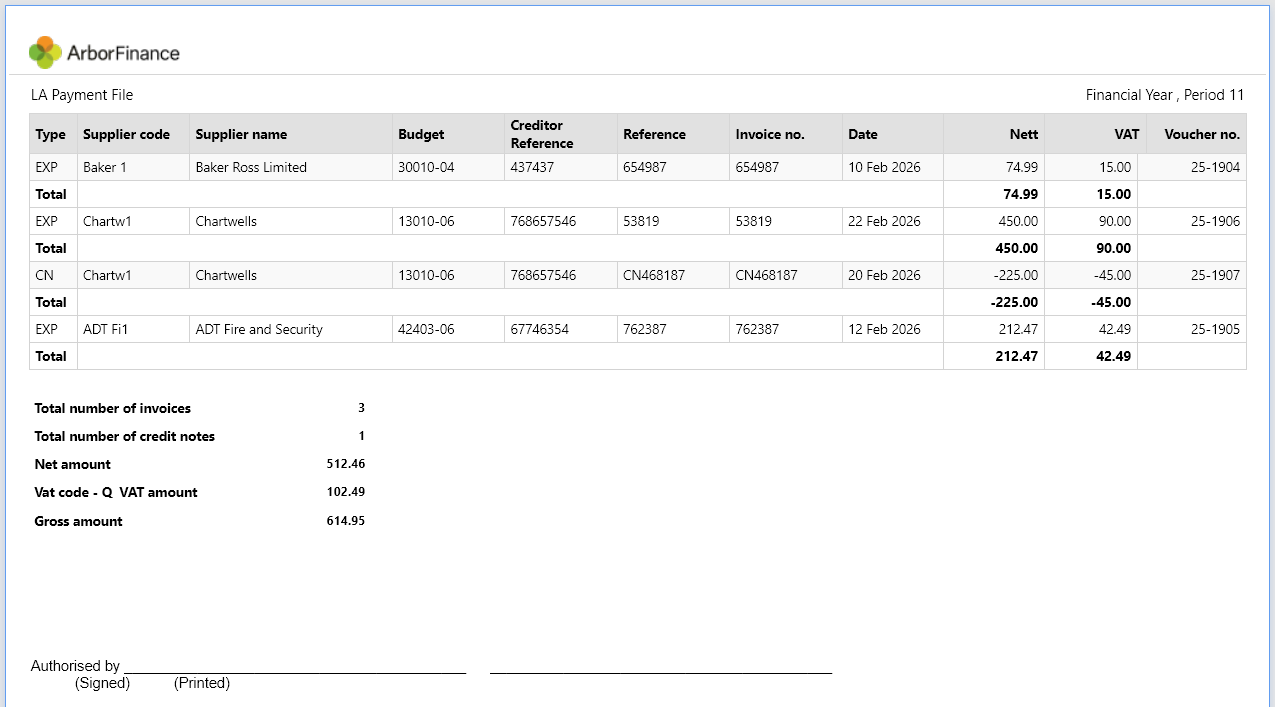Click the bold total VAT '42.49'

[1115, 356]
